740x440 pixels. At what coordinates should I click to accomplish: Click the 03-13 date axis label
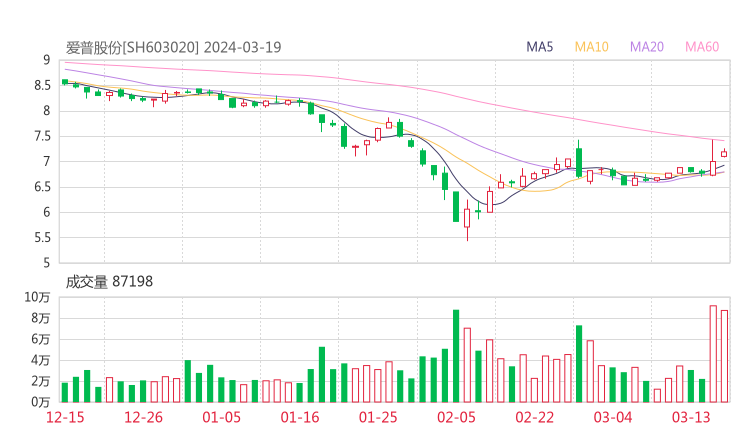[691, 417]
